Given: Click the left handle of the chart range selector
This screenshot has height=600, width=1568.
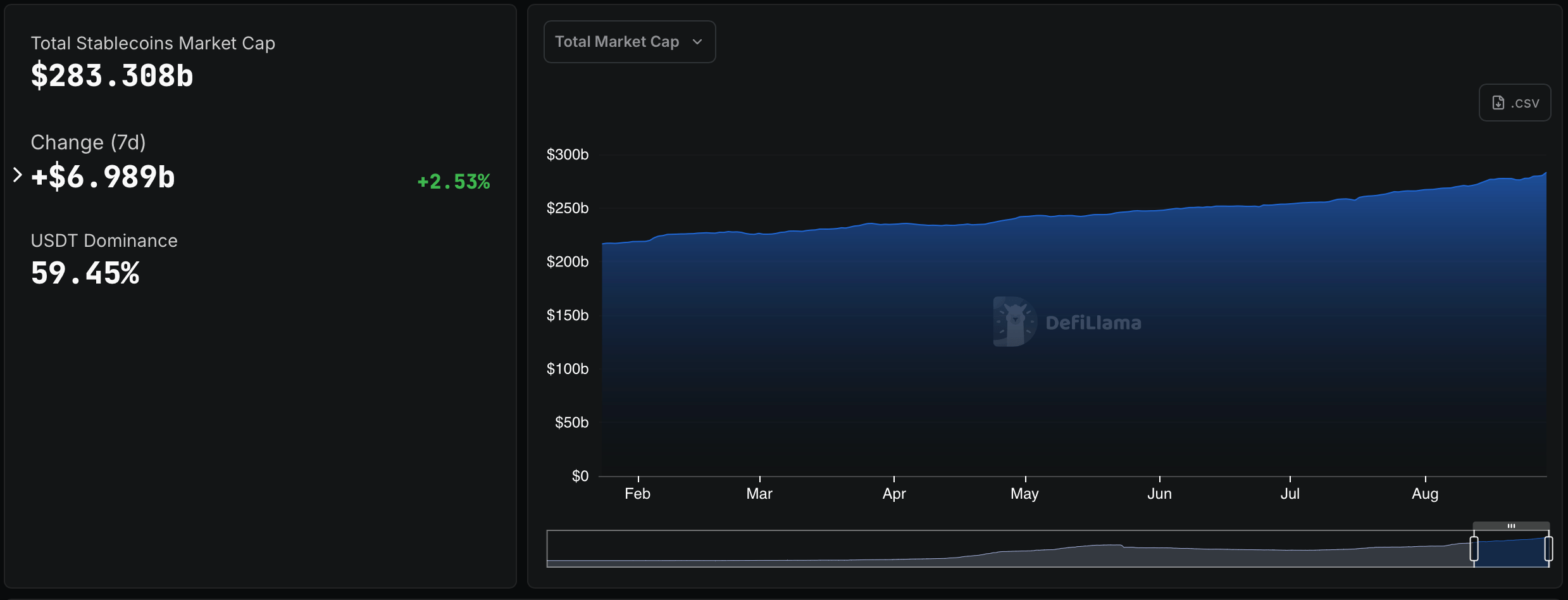Looking at the screenshot, I should [x=1475, y=549].
